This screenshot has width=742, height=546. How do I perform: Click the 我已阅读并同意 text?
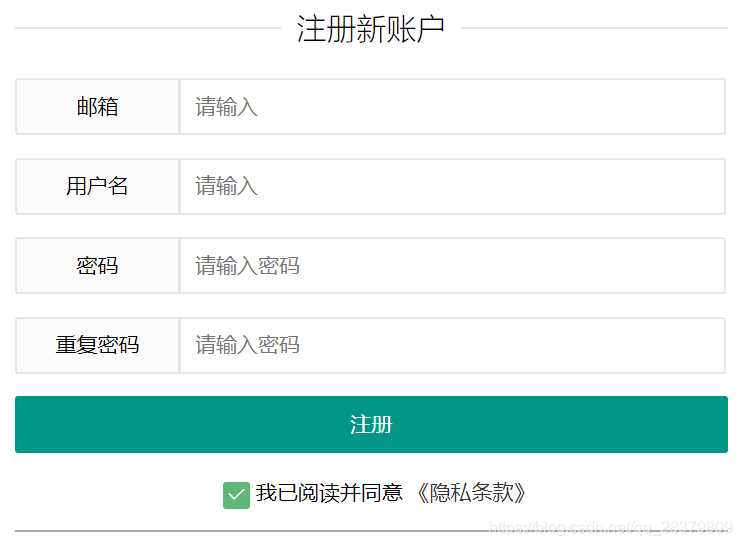pos(329,493)
